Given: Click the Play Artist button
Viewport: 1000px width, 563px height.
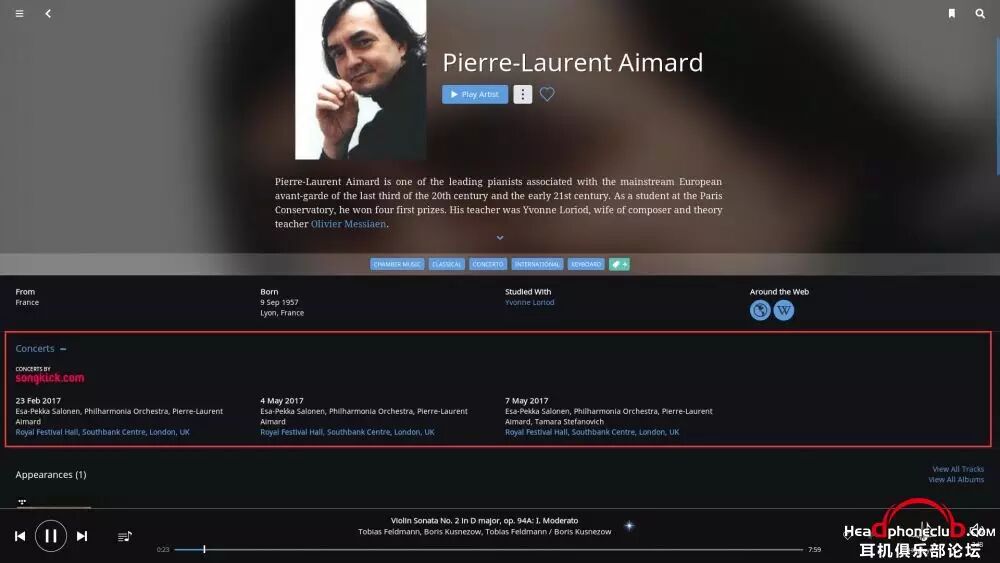Looking at the screenshot, I should (x=475, y=94).
